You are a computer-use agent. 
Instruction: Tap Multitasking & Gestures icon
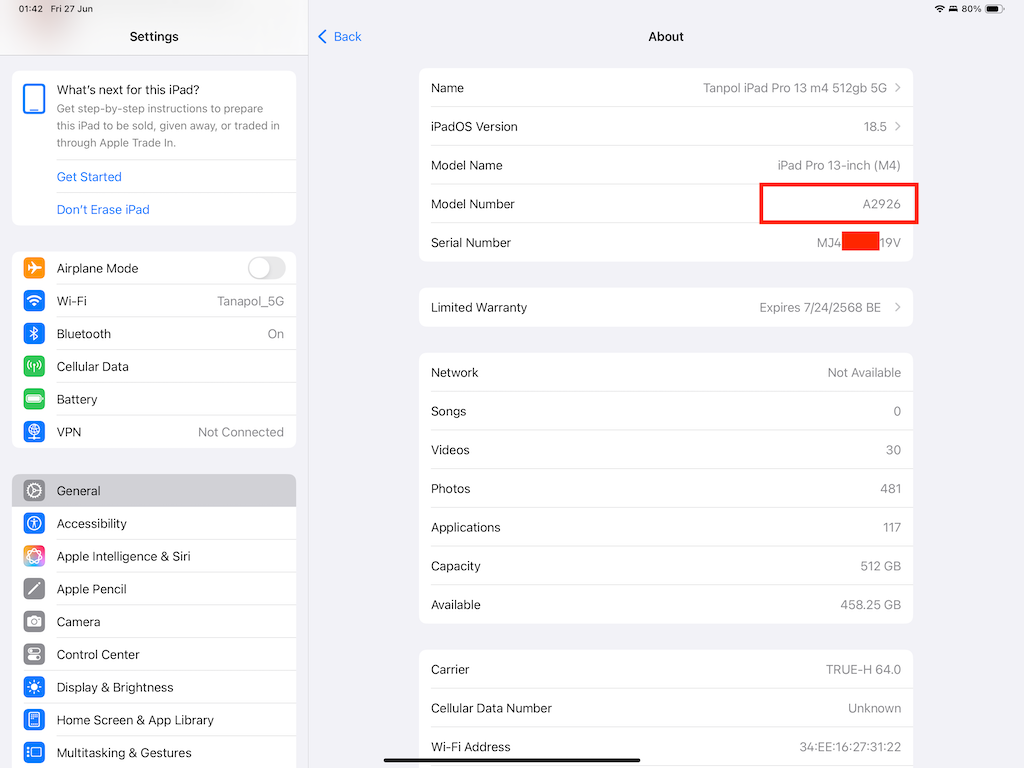34,752
